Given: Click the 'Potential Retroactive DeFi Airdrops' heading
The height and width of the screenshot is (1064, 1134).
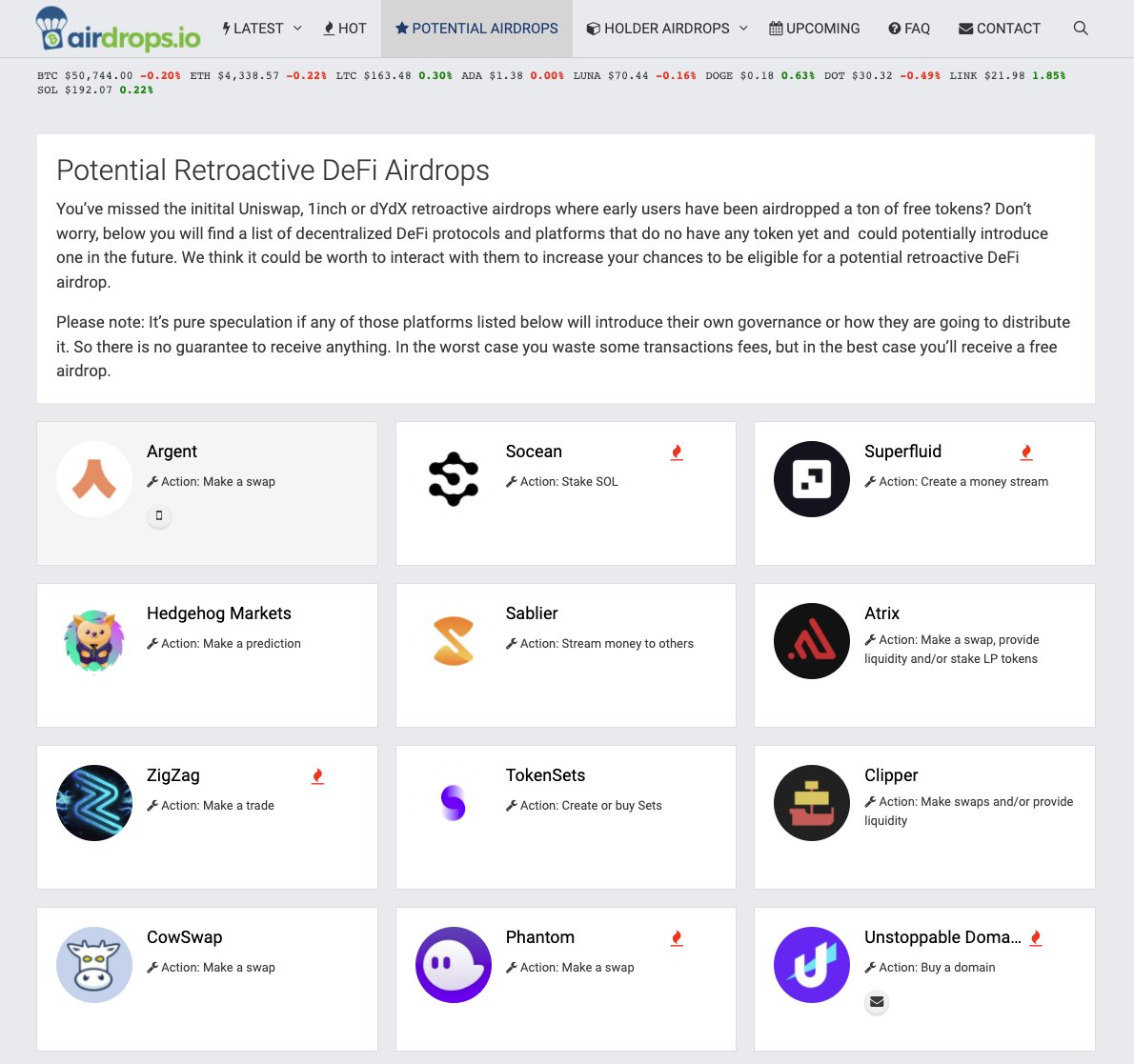Looking at the screenshot, I should click(273, 171).
